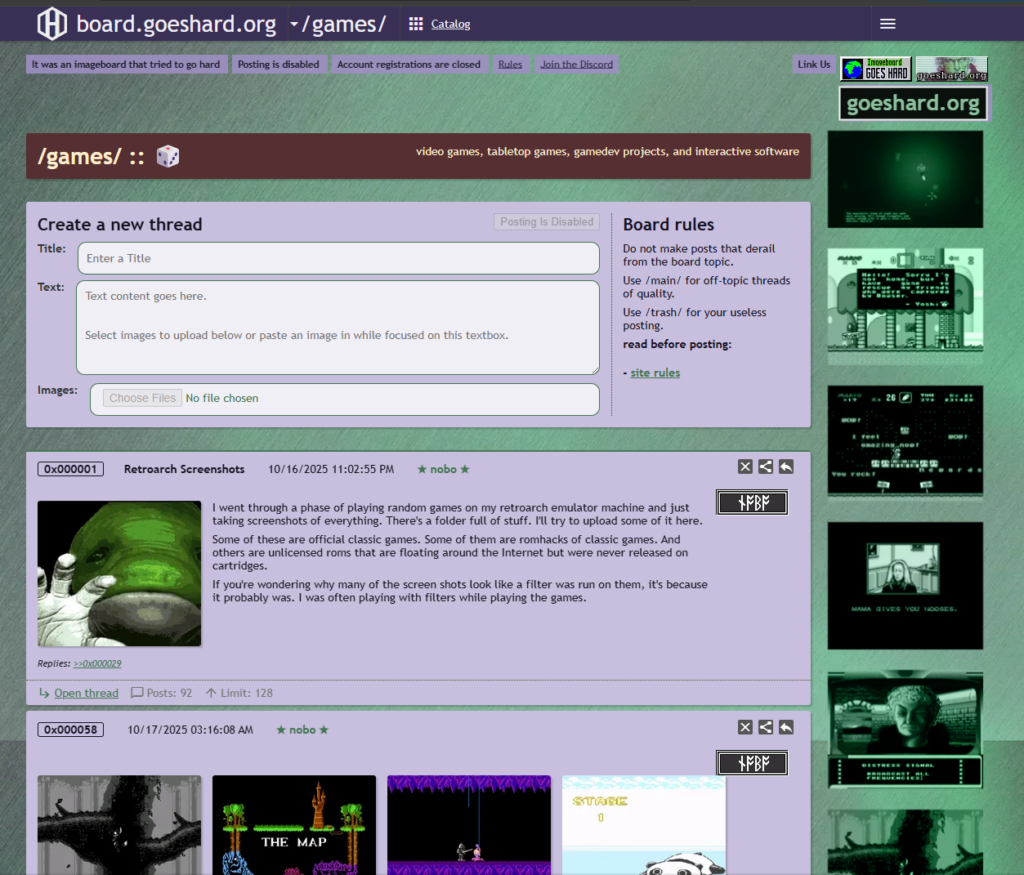Click Join the Discord link

coord(575,64)
